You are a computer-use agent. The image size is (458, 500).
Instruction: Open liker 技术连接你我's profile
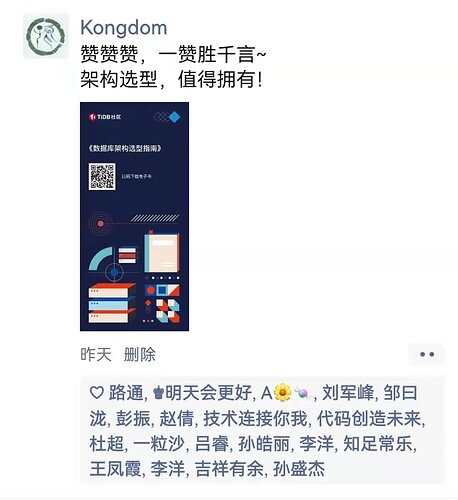255,418
